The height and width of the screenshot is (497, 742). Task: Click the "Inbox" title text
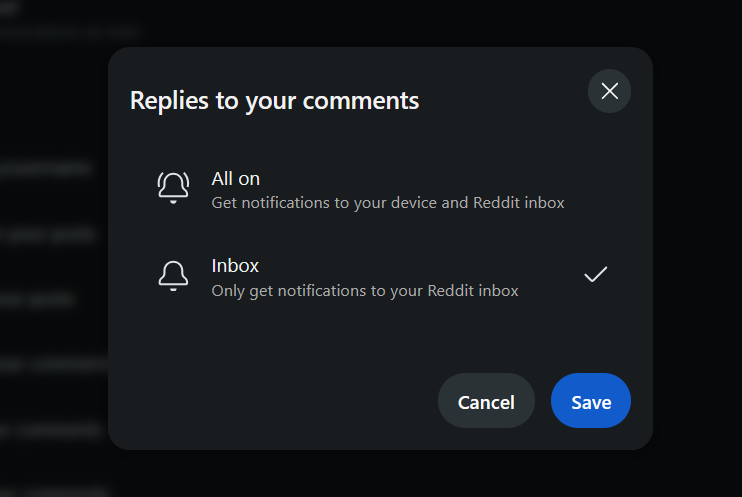pos(235,266)
